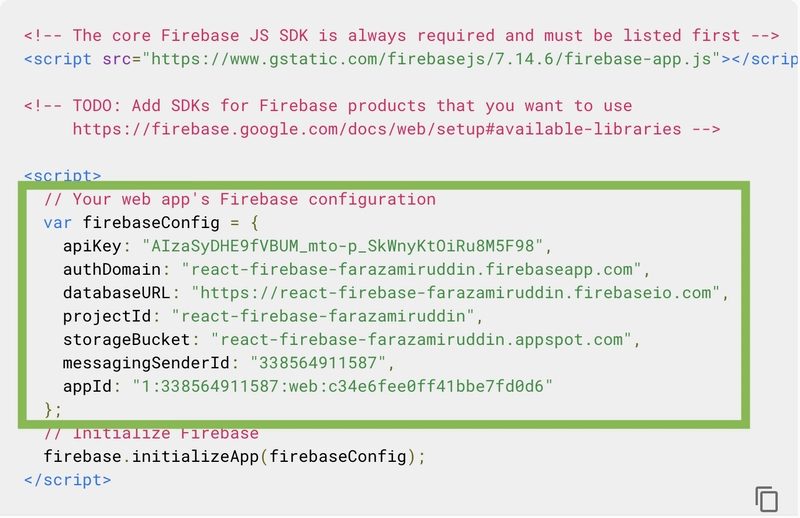The height and width of the screenshot is (518, 800).
Task: Click the apiKey value string
Action: [342, 246]
